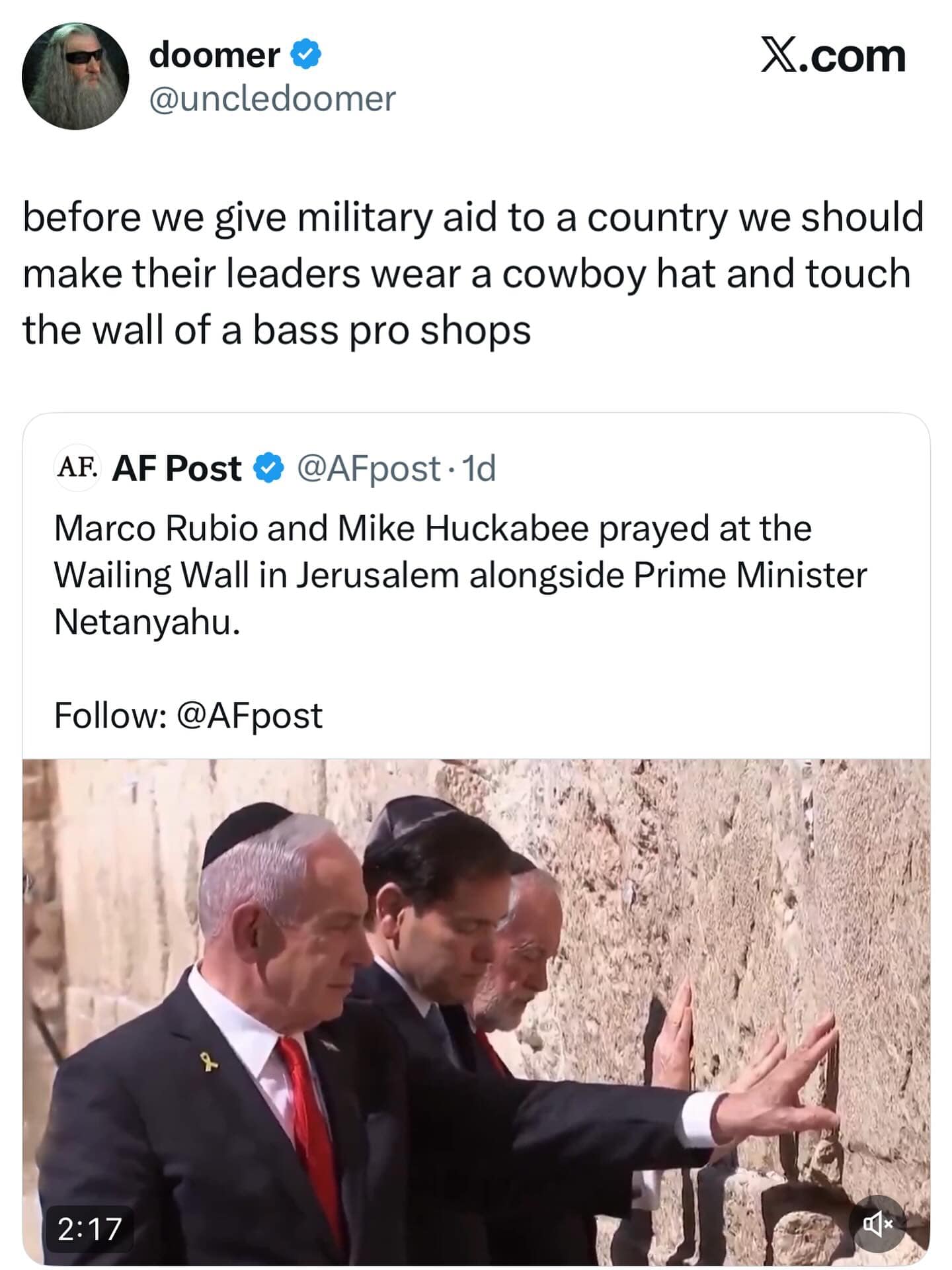This screenshot has width=952, height=1270.
Task: Open the AF Post logo avatar
Action: tap(77, 467)
